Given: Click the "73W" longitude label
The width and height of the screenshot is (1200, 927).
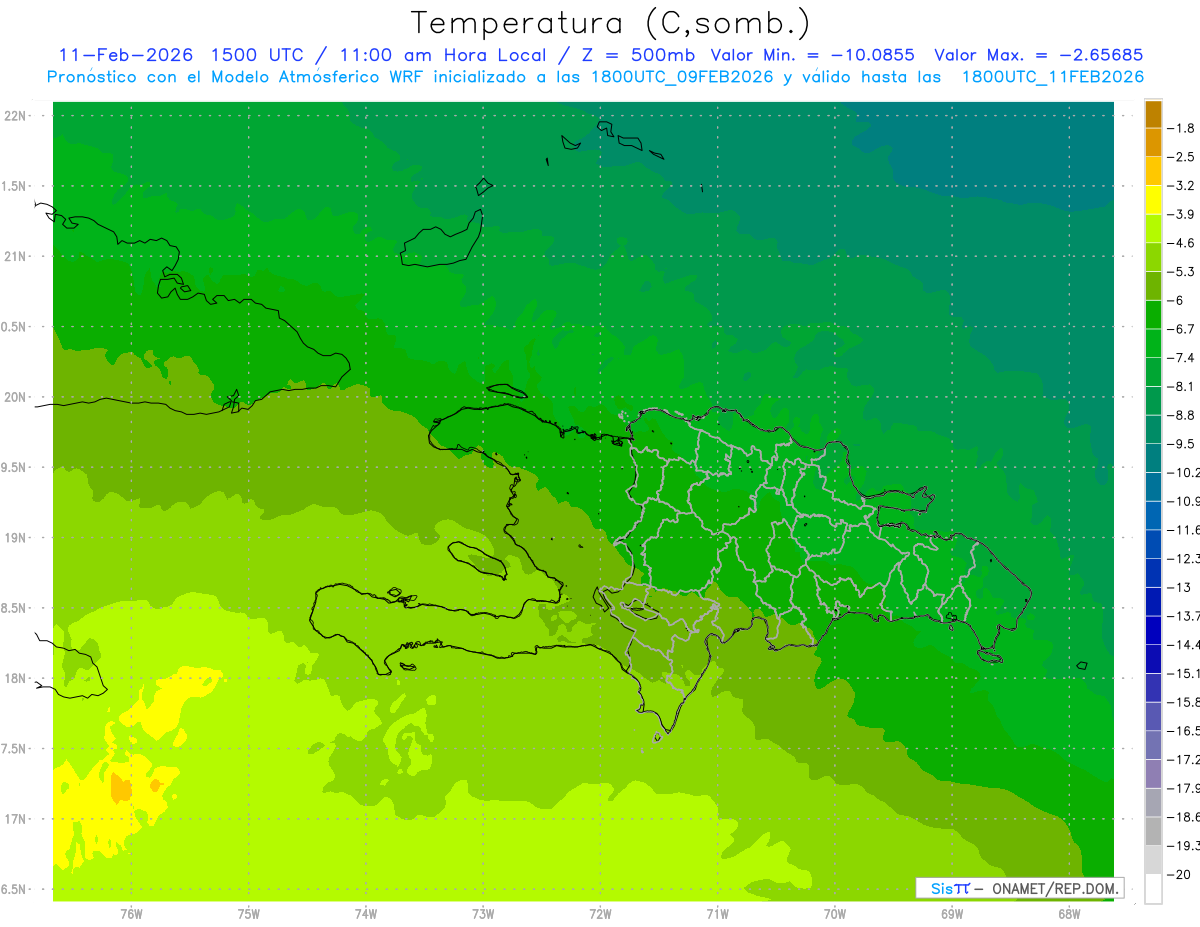Looking at the screenshot, I should click(x=483, y=914).
